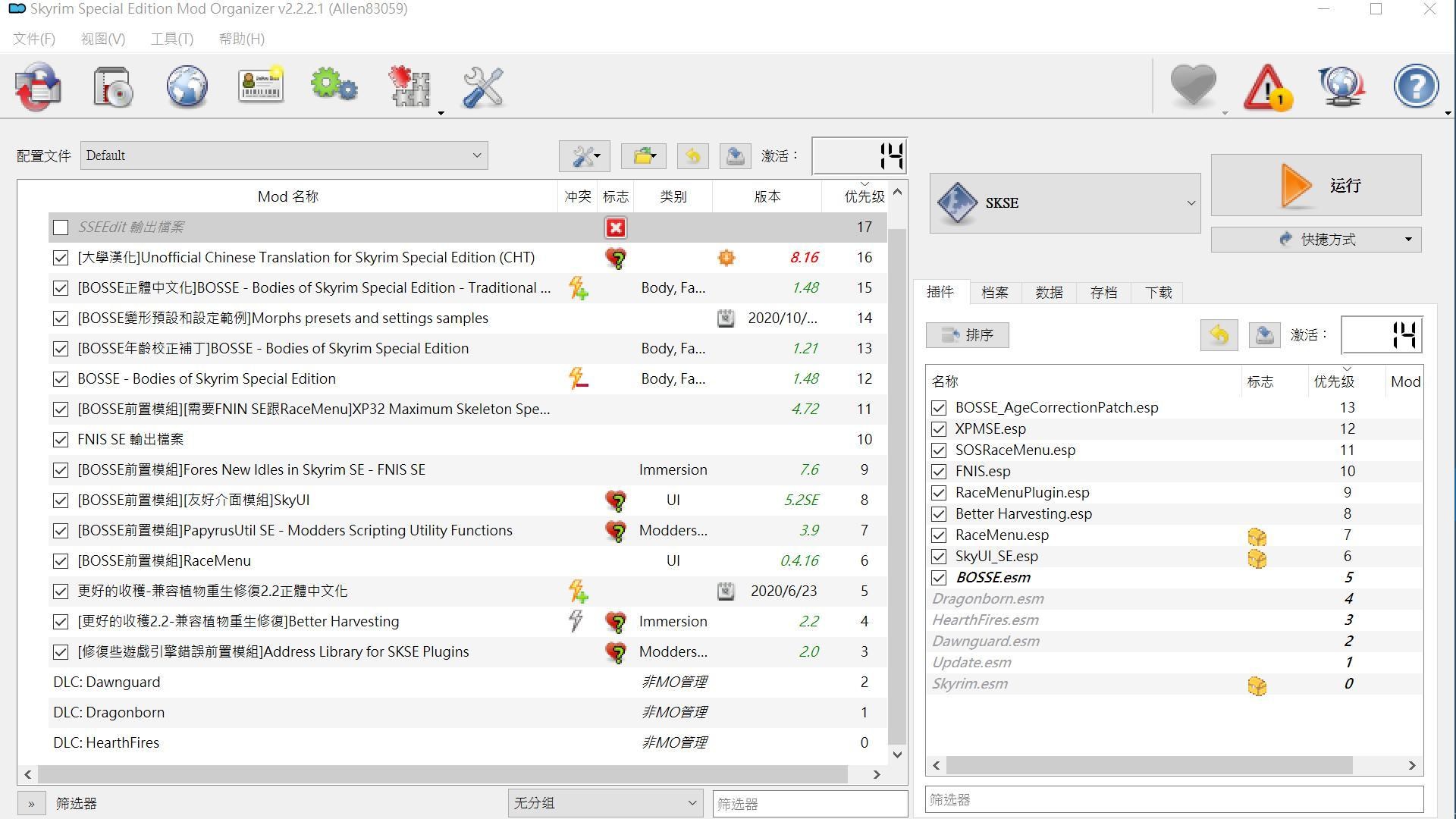Expand the 快捷方式 shortcut dropdown
1456x819 pixels.
(x=1316, y=240)
